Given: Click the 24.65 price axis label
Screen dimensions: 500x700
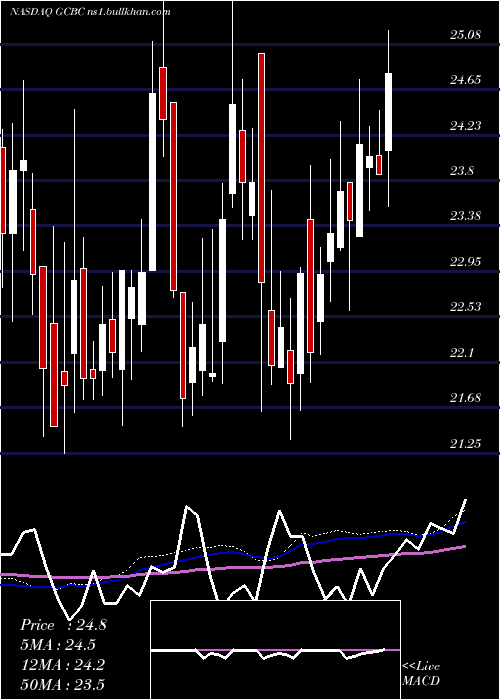Looking at the screenshot, I should coord(466,80).
